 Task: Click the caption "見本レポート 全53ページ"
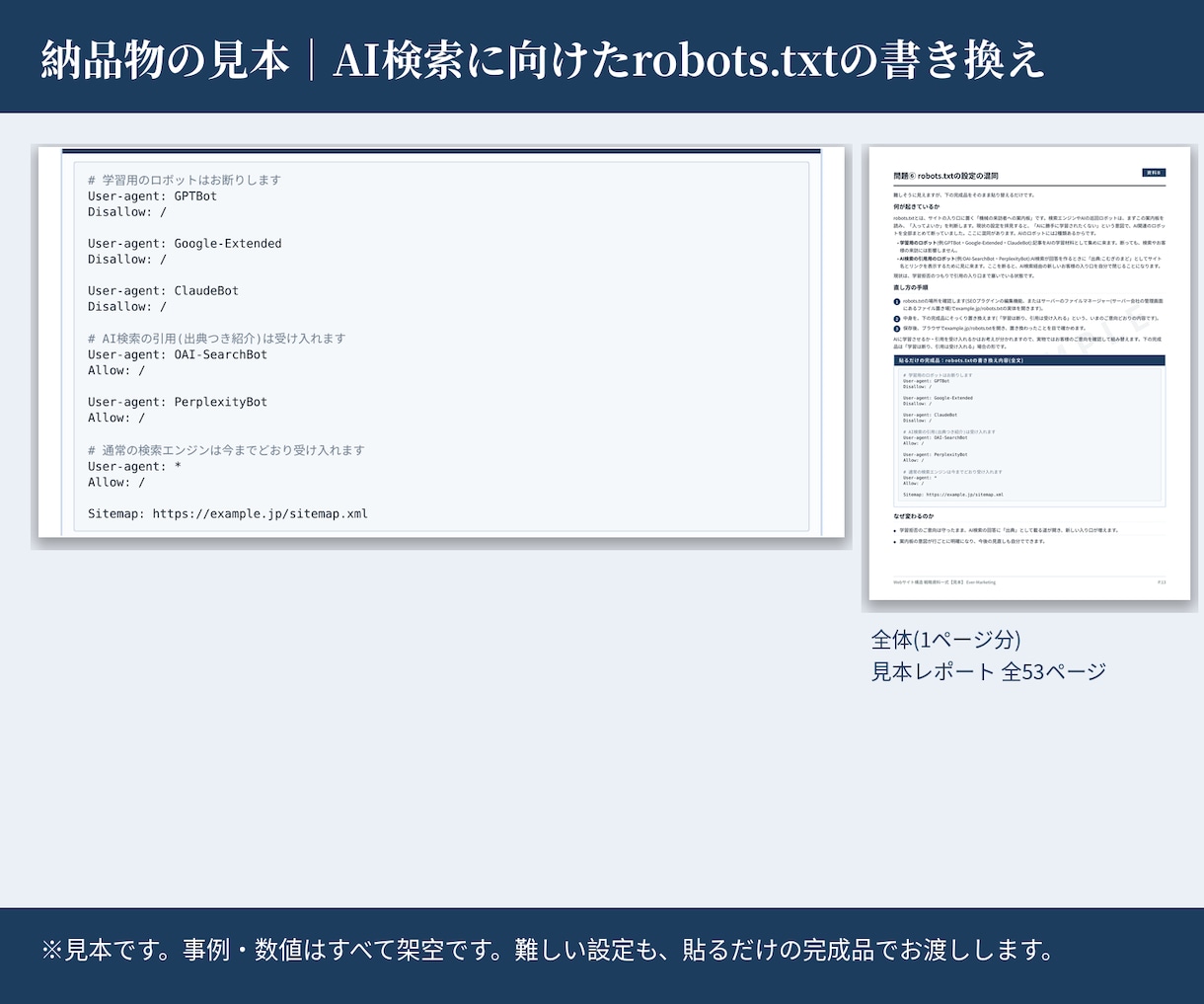[x=989, y=671]
